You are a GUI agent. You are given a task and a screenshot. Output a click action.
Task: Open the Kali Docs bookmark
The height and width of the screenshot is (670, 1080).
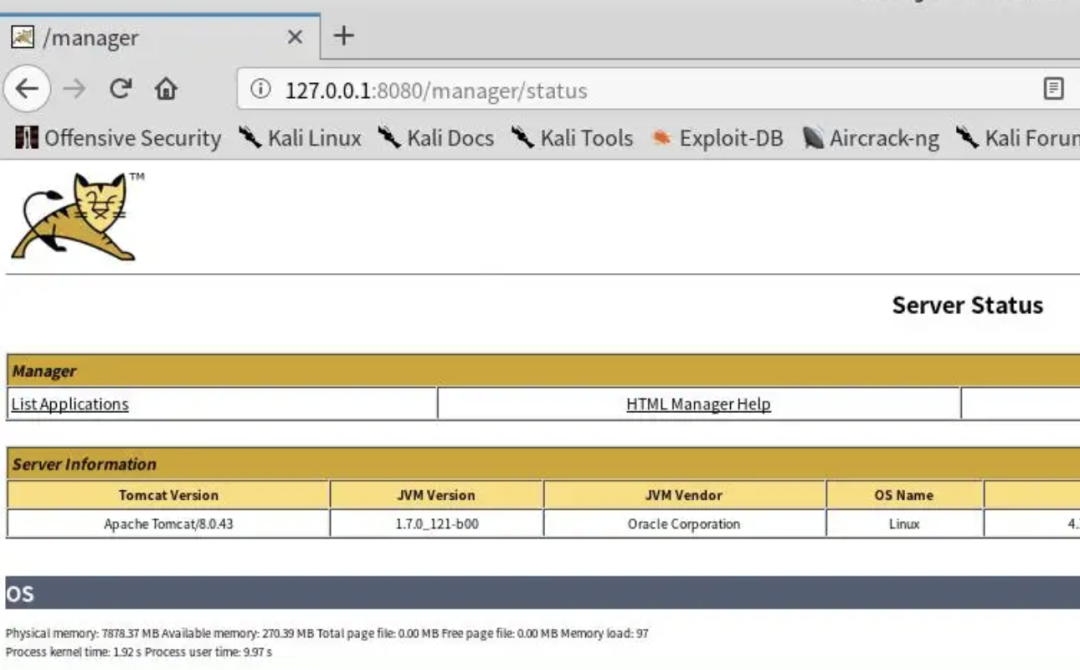[436, 138]
